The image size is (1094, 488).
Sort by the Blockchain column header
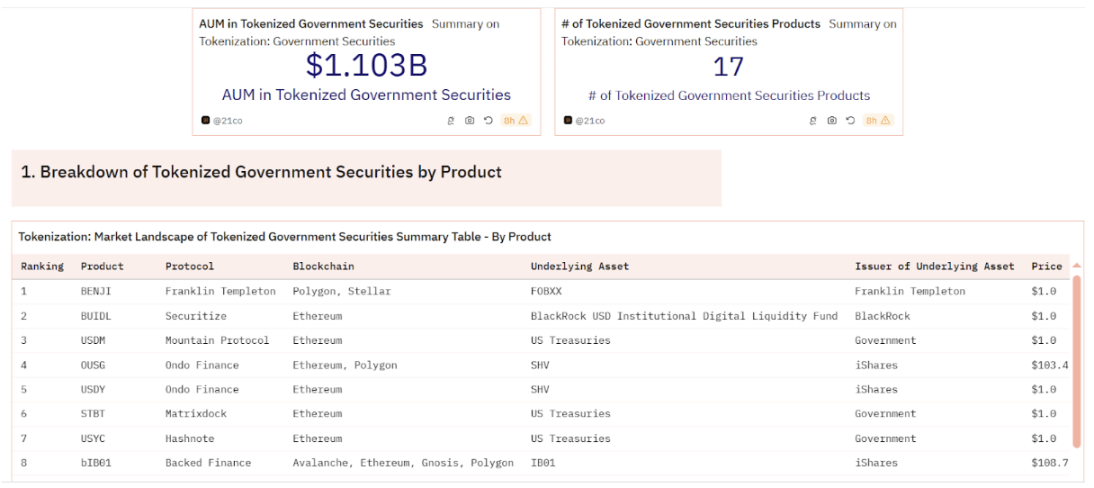coord(324,266)
